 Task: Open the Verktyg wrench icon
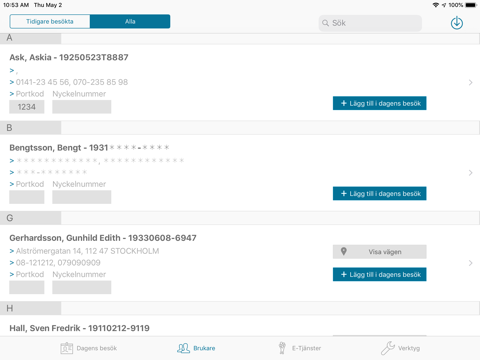pyautogui.click(x=388, y=348)
